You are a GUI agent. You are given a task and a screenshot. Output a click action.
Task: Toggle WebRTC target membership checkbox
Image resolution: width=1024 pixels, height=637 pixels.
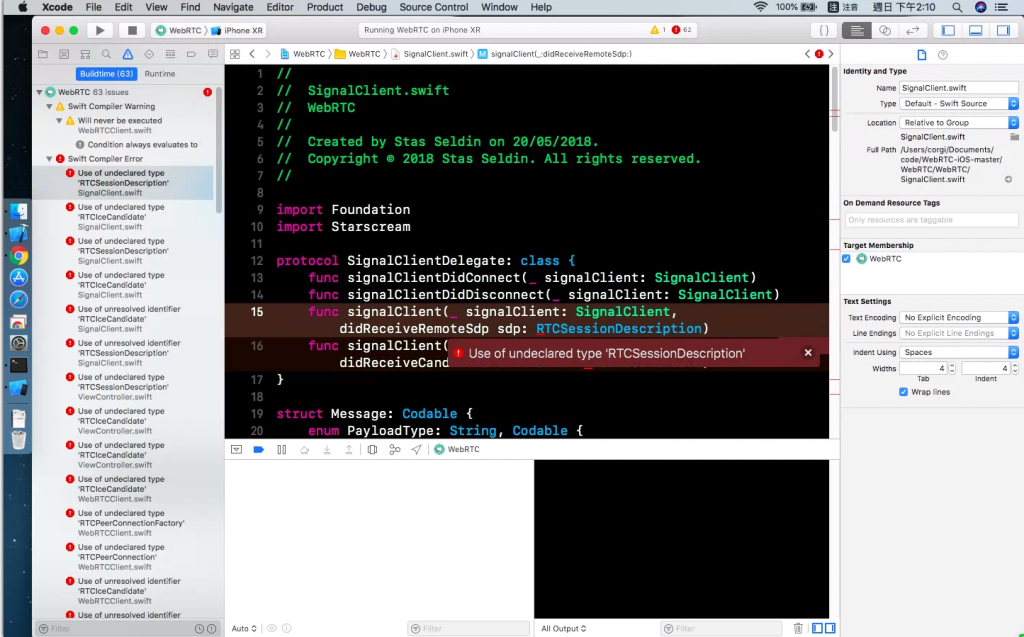pos(846,259)
